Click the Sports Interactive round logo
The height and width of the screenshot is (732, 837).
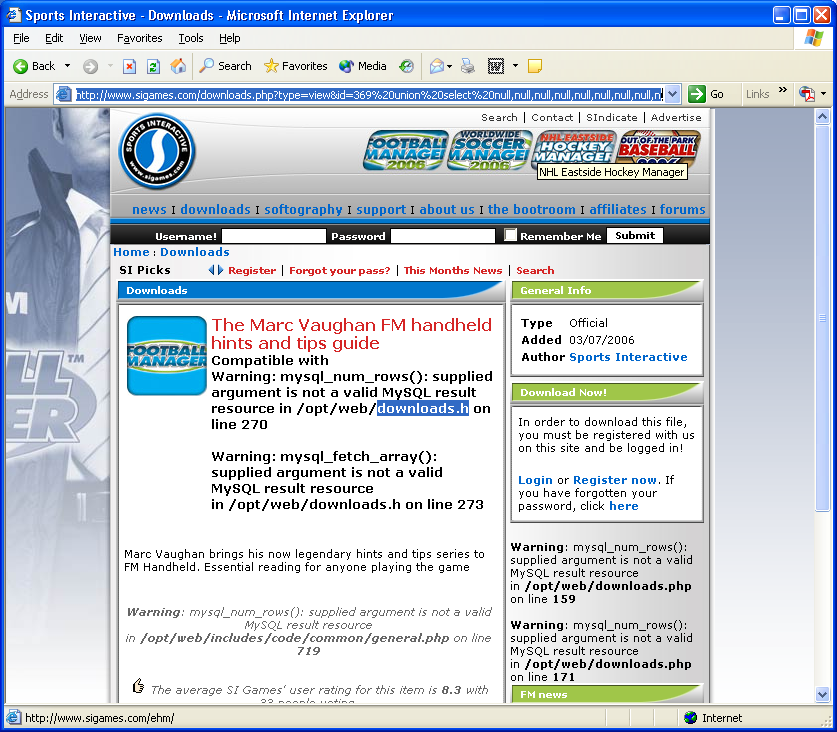click(x=156, y=151)
